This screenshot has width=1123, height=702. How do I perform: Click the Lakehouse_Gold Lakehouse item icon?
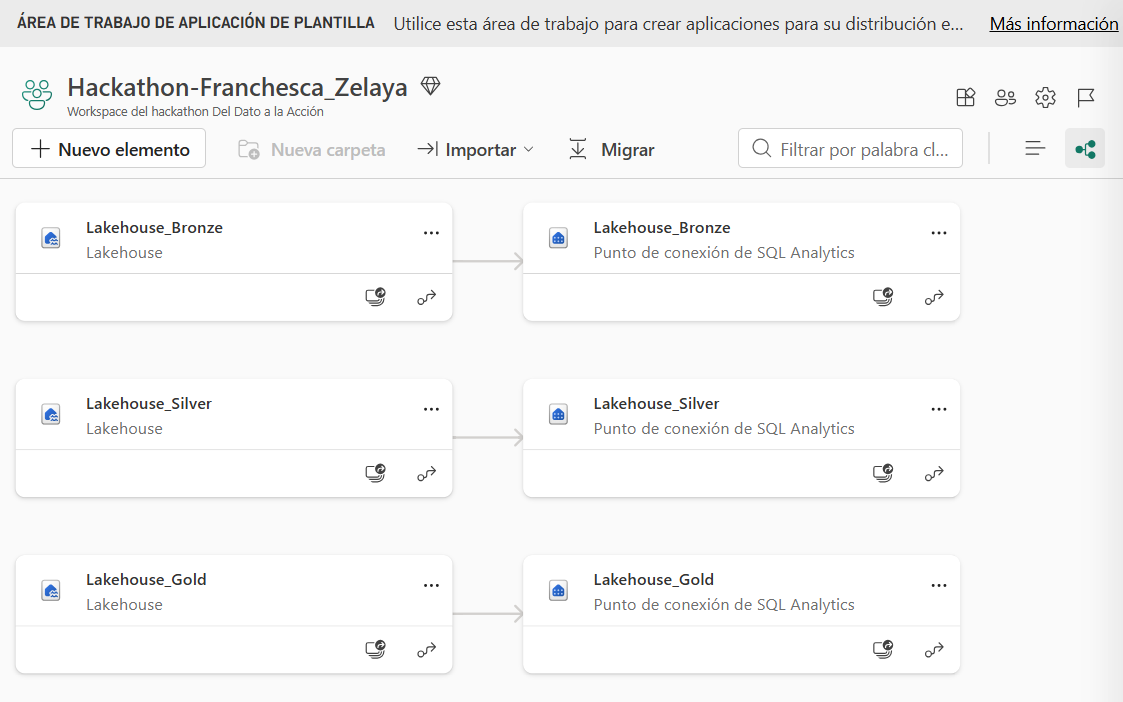(51, 591)
